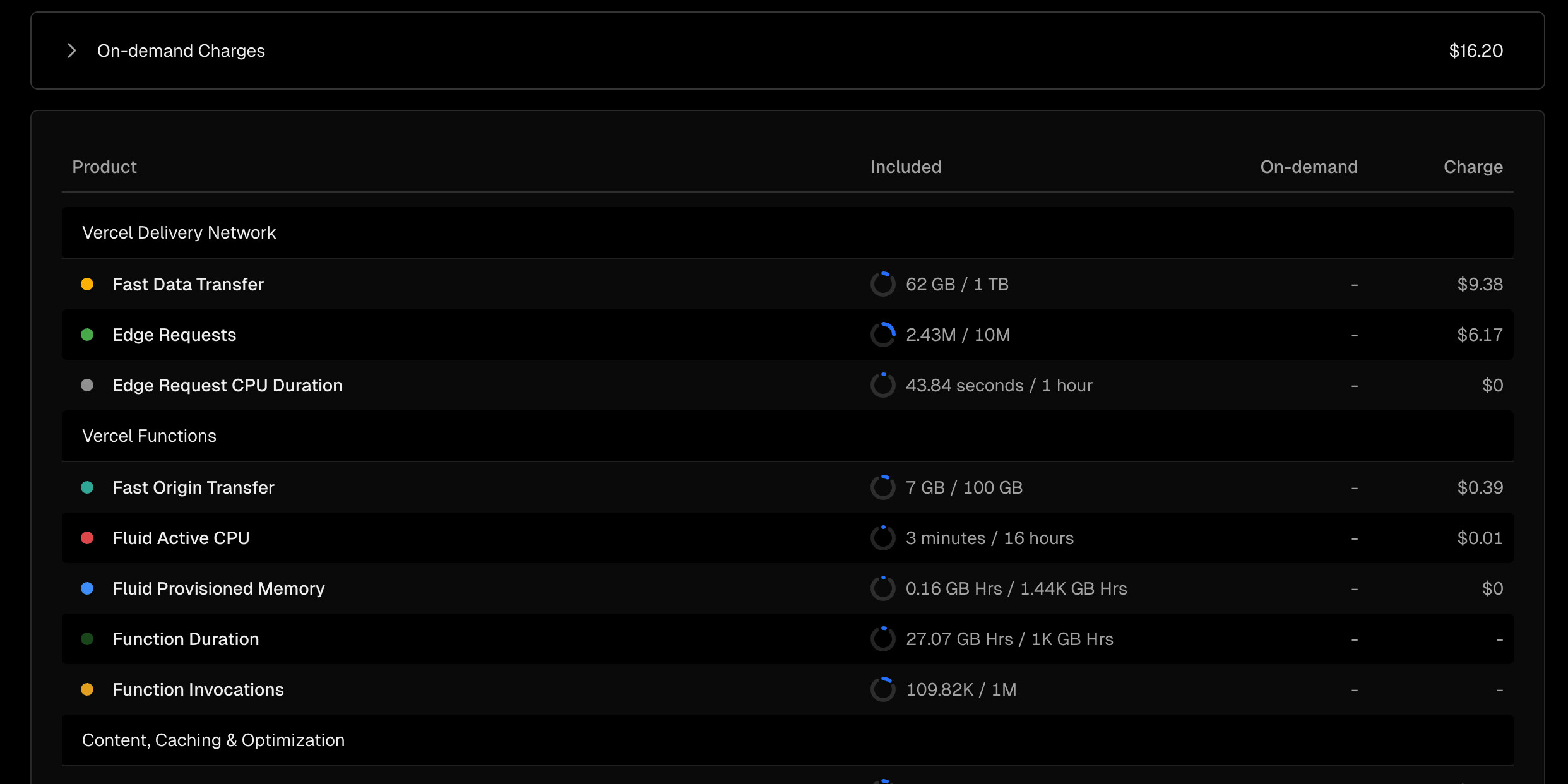Viewport: 1568px width, 784px height.
Task: Open the Fast Data Transfer product row
Action: (788, 284)
